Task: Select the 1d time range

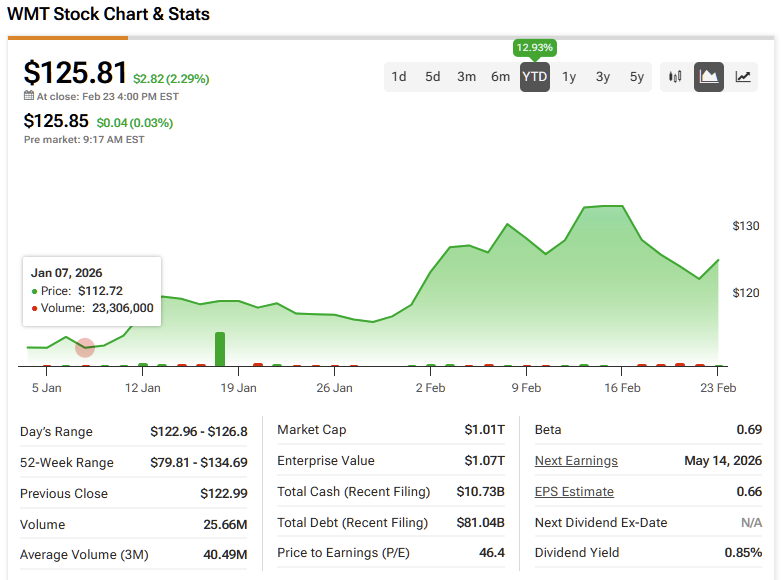Action: (x=398, y=77)
